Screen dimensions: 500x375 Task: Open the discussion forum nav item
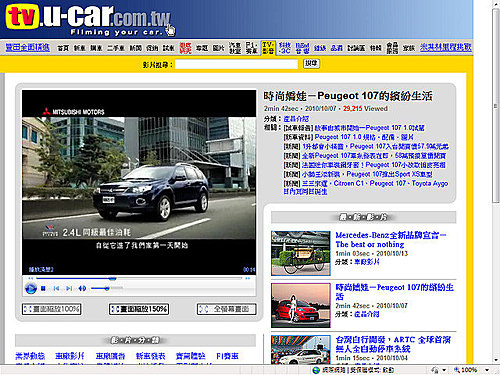(356, 48)
